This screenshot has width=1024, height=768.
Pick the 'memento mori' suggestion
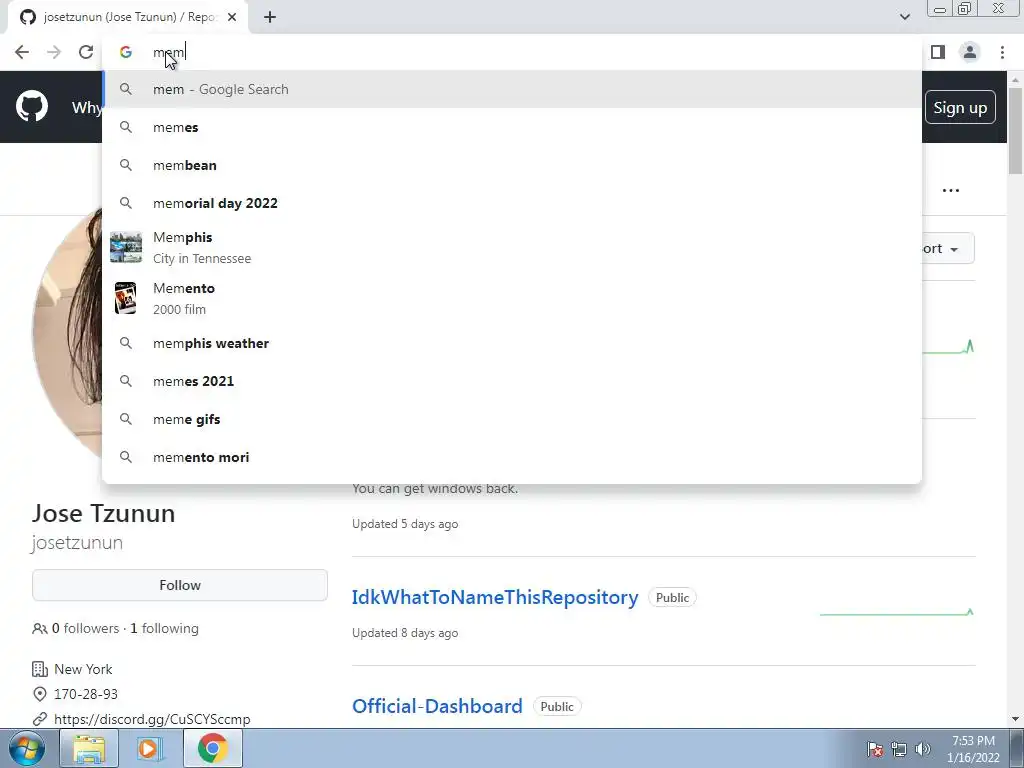[x=512, y=457]
